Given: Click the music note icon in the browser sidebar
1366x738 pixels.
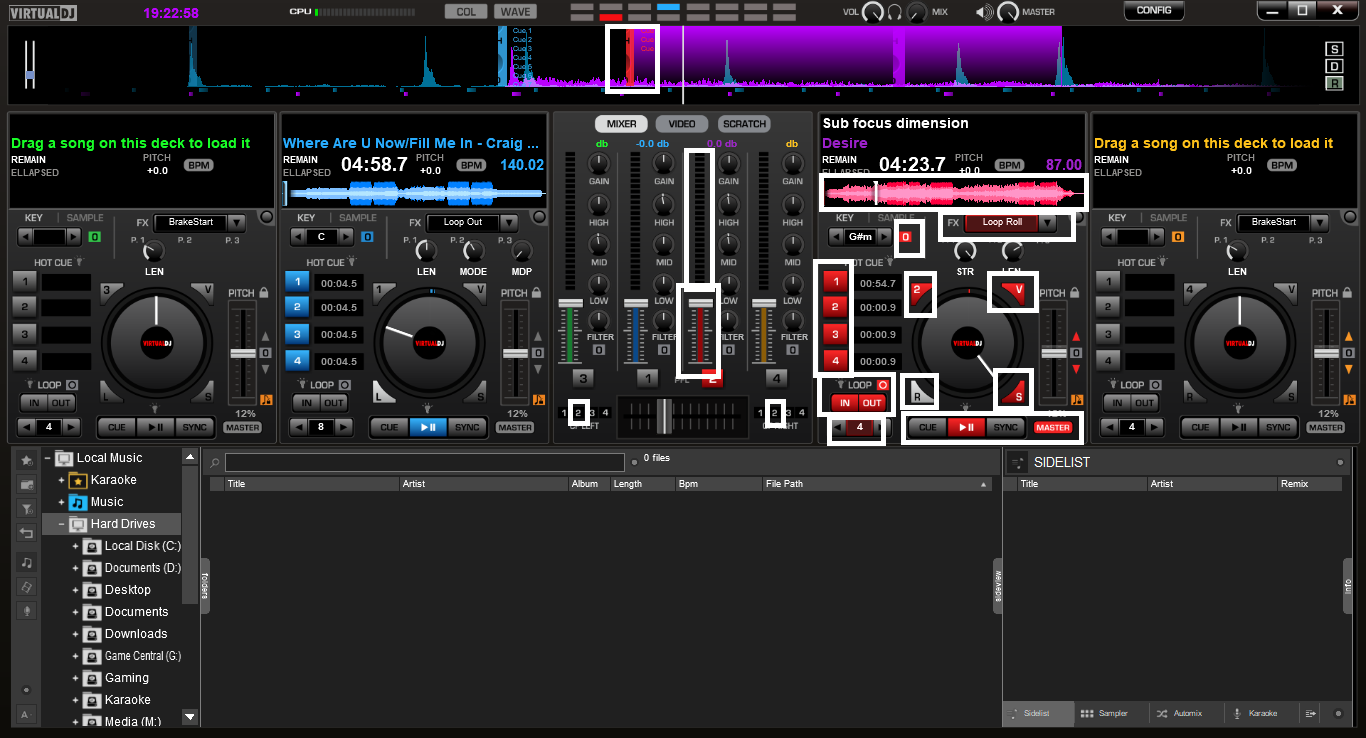Looking at the screenshot, I should point(26,563).
